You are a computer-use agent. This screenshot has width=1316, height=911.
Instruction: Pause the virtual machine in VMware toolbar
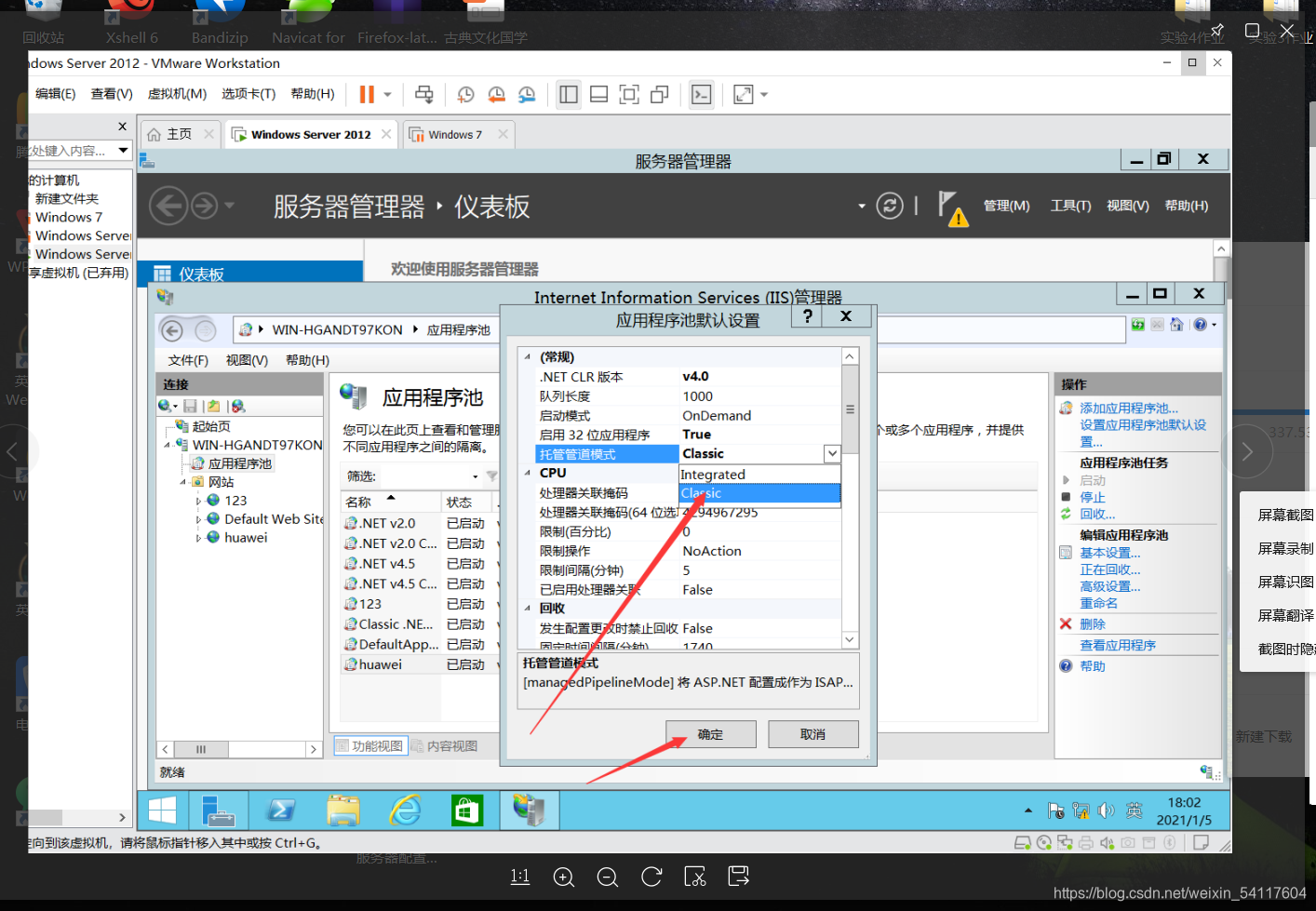pyautogui.click(x=367, y=95)
